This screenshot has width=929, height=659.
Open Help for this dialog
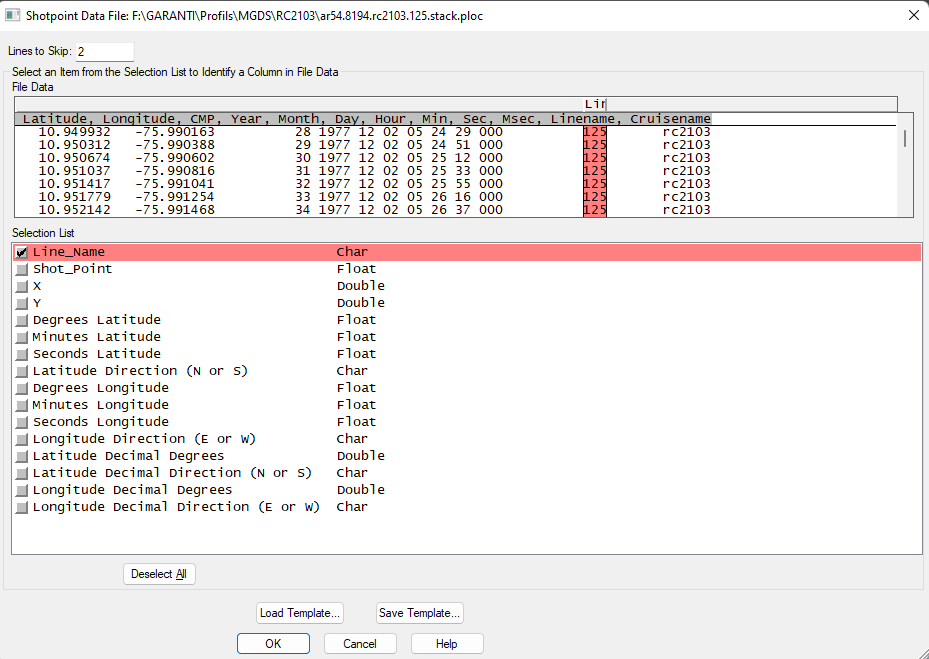[447, 644]
